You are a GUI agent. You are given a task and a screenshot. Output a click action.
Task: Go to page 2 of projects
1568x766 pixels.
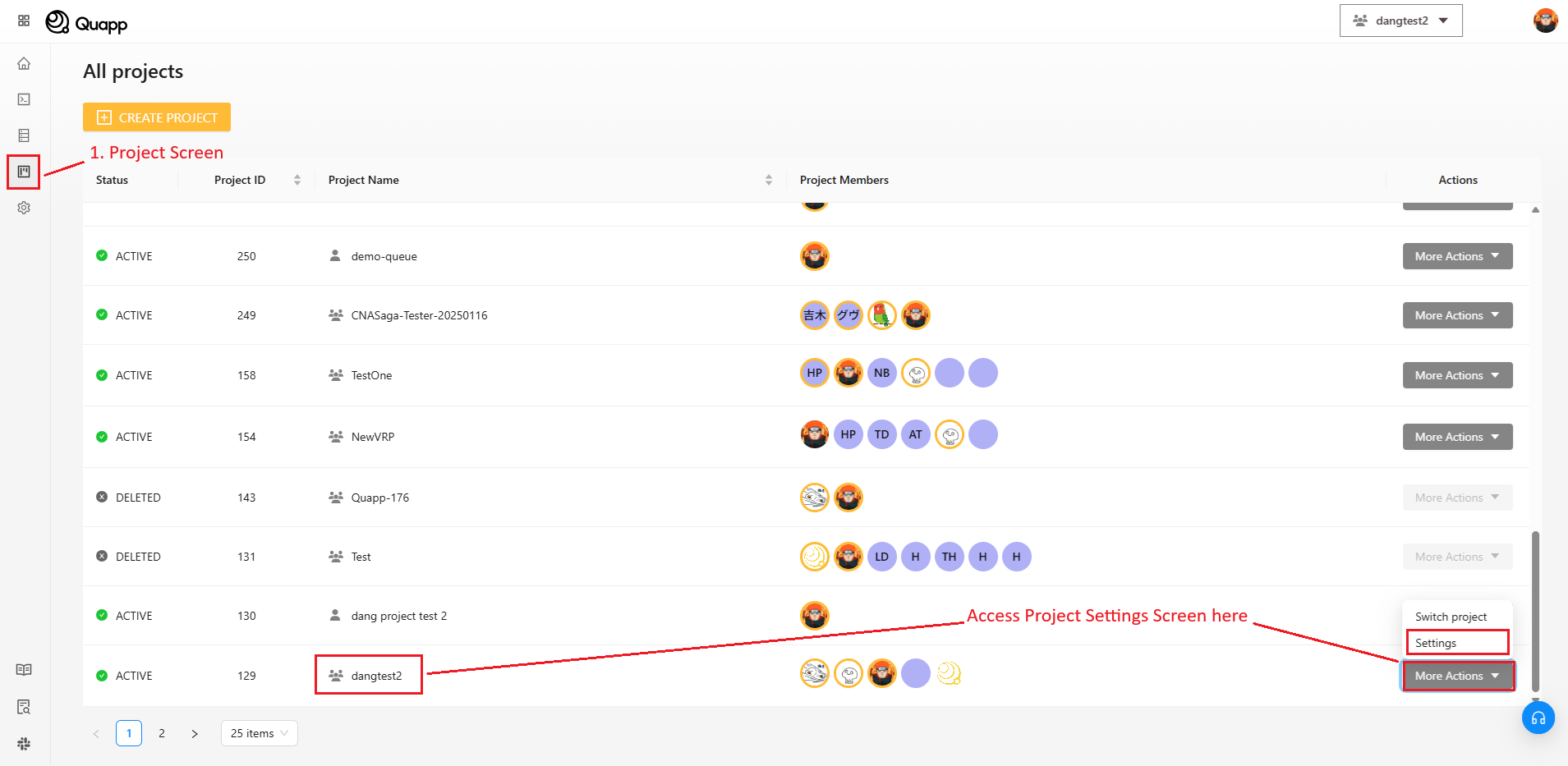pos(162,733)
